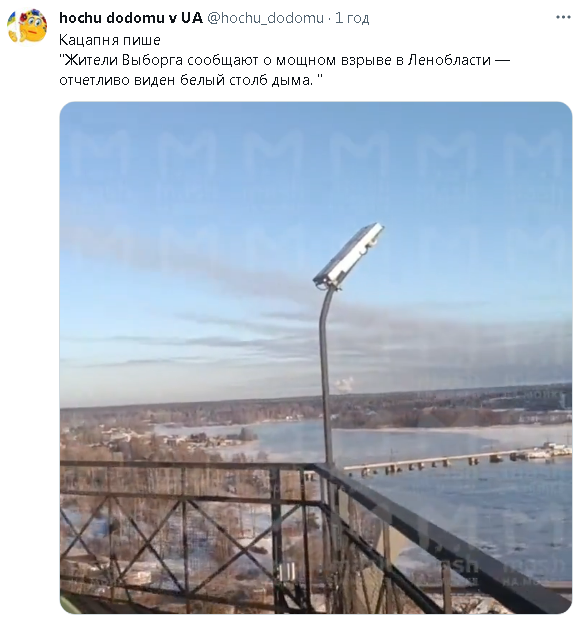The height and width of the screenshot is (618, 588).
Task: Click the white smoke column on the horizon
Action: (x=344, y=385)
